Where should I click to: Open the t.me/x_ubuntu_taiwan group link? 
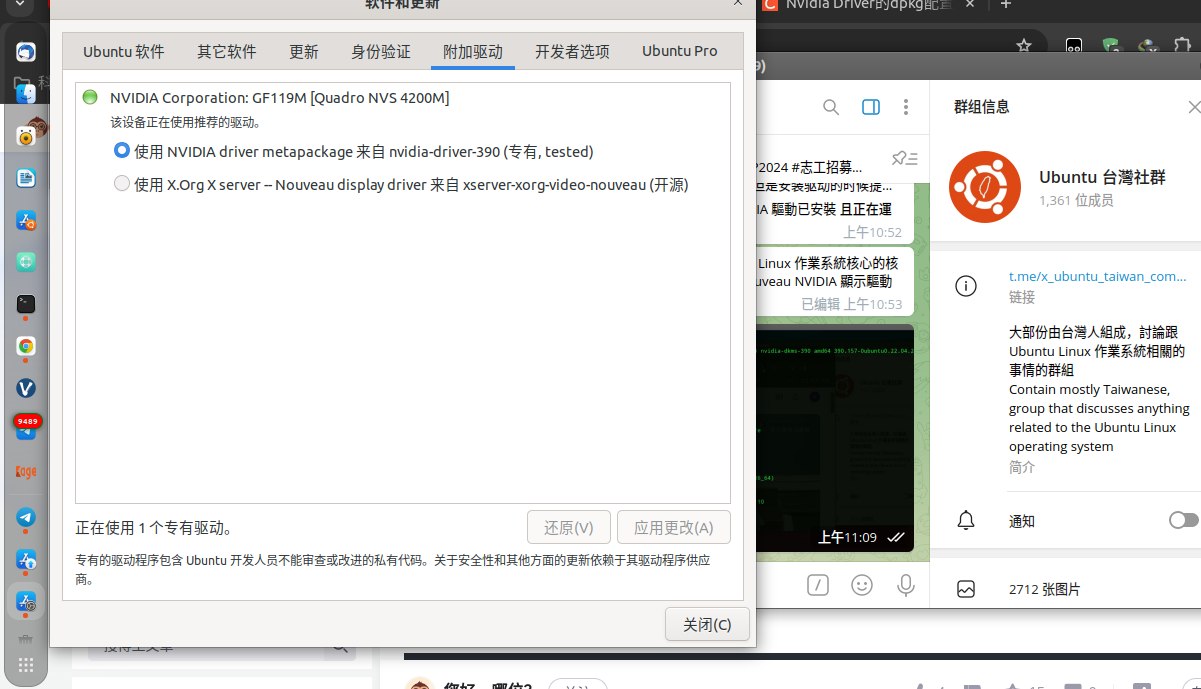point(1097,276)
